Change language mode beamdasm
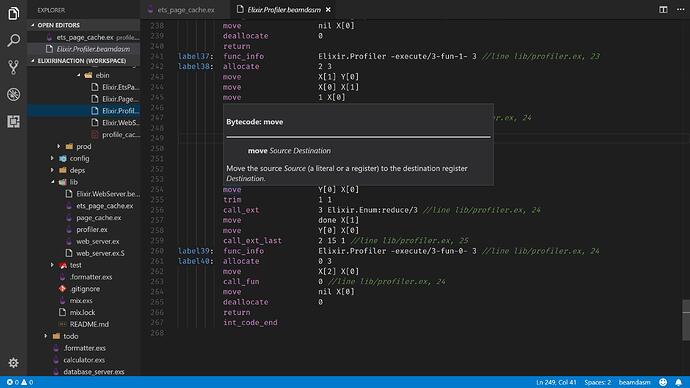This screenshot has width=690, height=388. 634,382
